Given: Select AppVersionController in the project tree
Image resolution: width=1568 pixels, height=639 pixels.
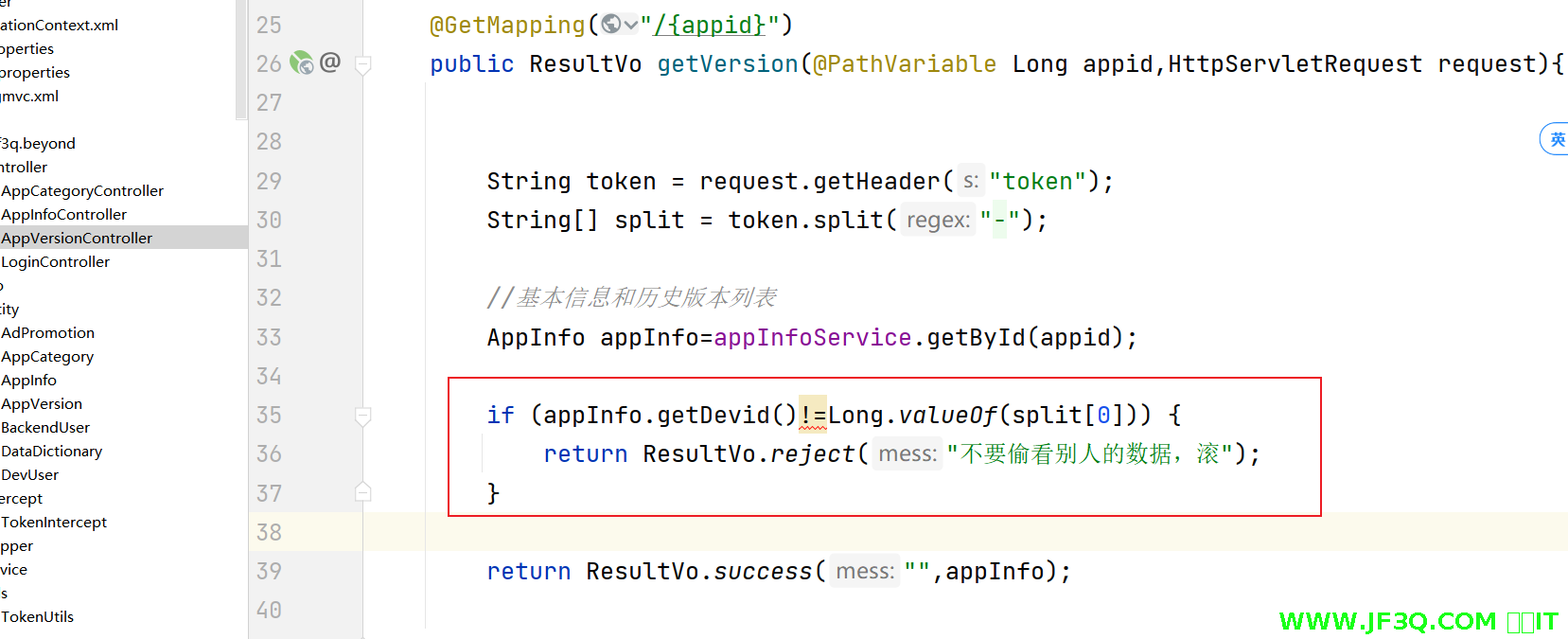Looking at the screenshot, I should tap(77, 239).
